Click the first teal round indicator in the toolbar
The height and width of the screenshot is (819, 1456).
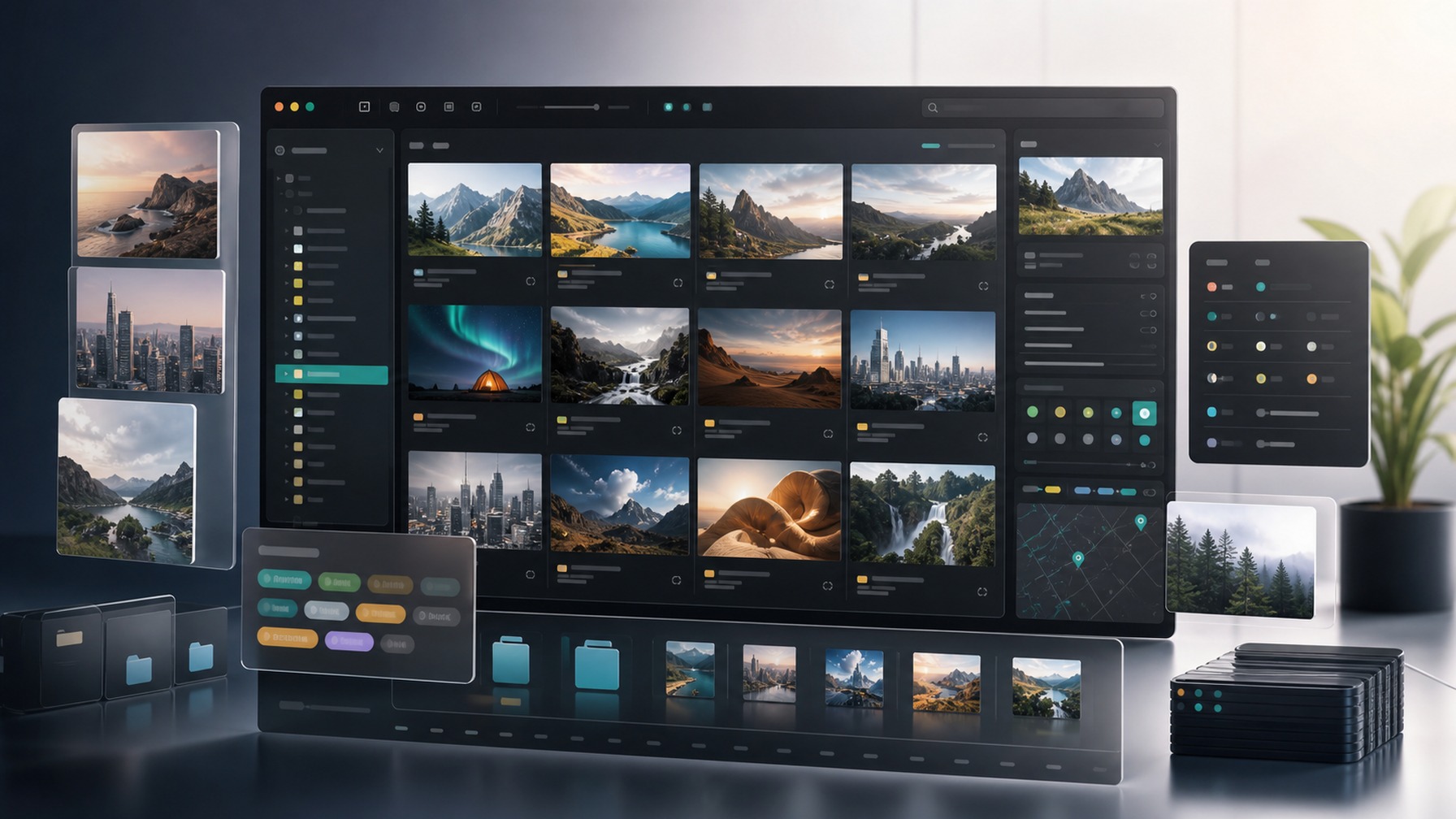pos(668,106)
